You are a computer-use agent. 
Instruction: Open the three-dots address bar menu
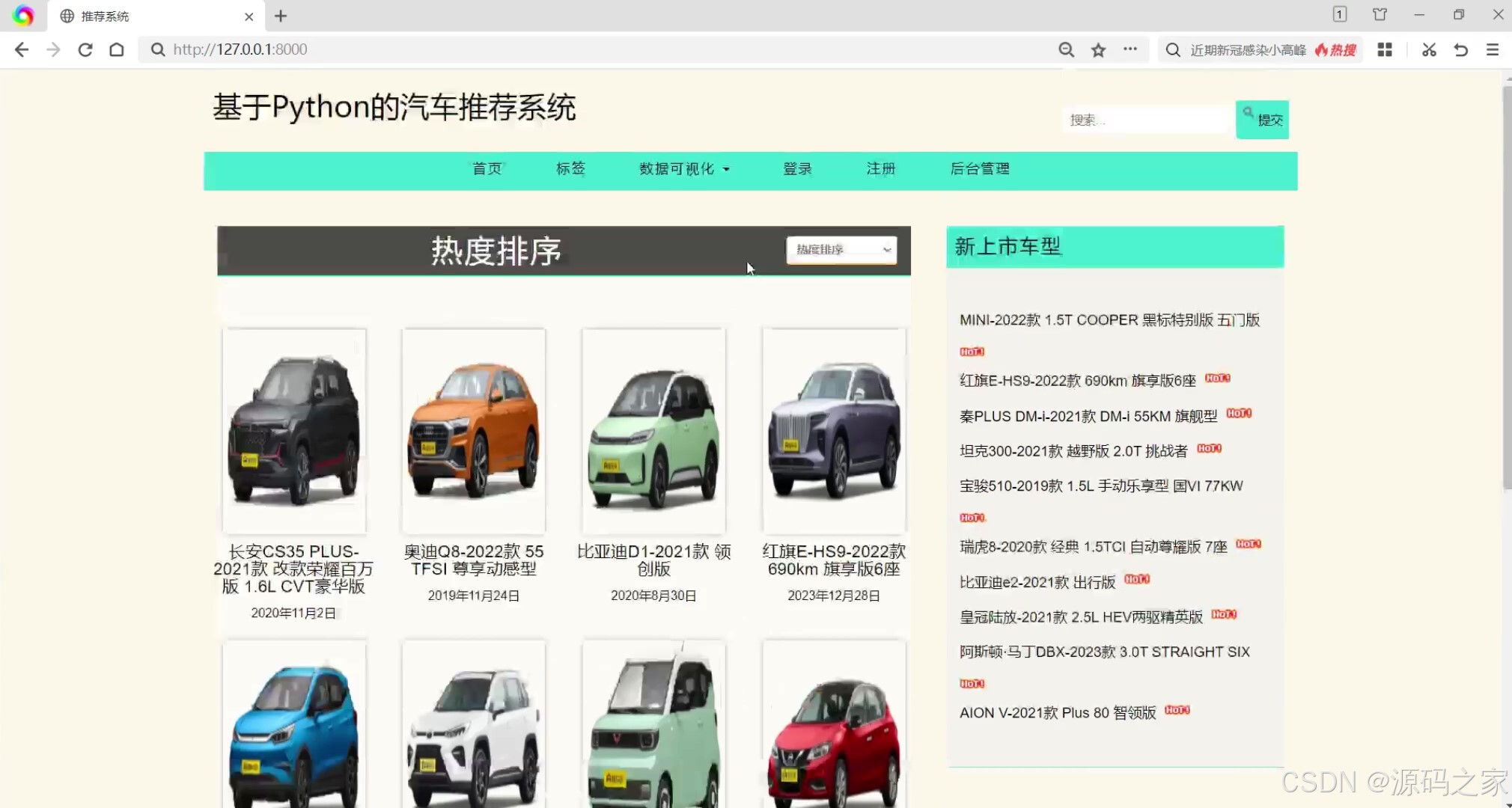click(x=1130, y=49)
